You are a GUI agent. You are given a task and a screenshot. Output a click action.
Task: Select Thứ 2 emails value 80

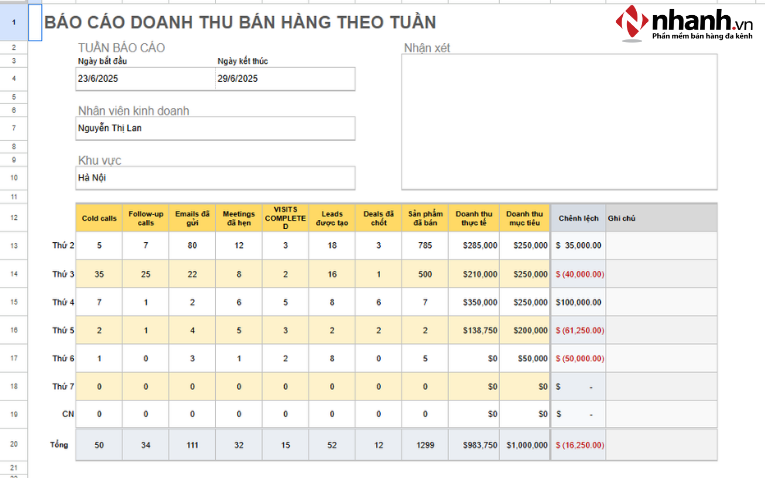click(192, 245)
